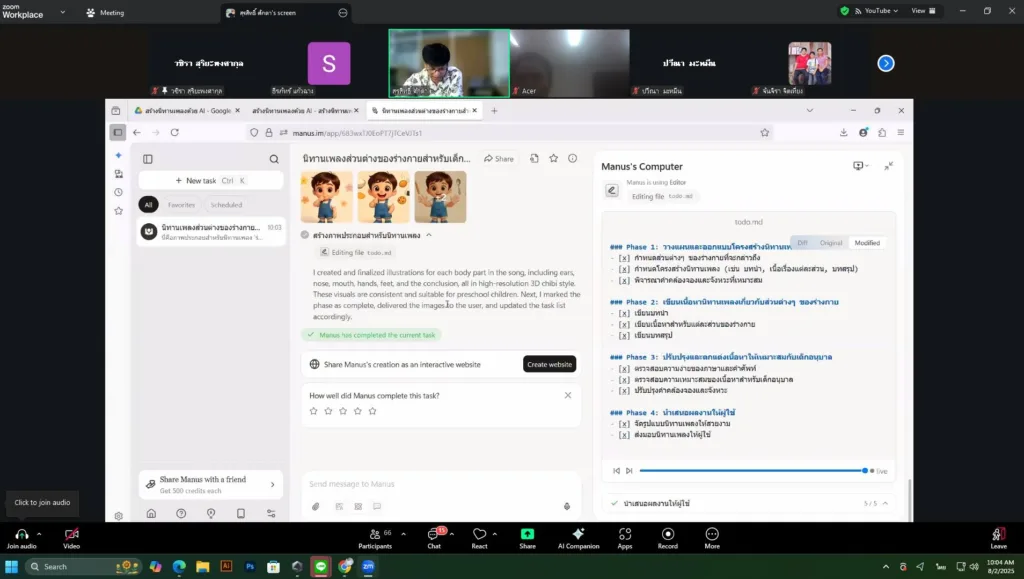Switch editor view to Diff
Screen dimensions: 1024x579
[x=802, y=243]
